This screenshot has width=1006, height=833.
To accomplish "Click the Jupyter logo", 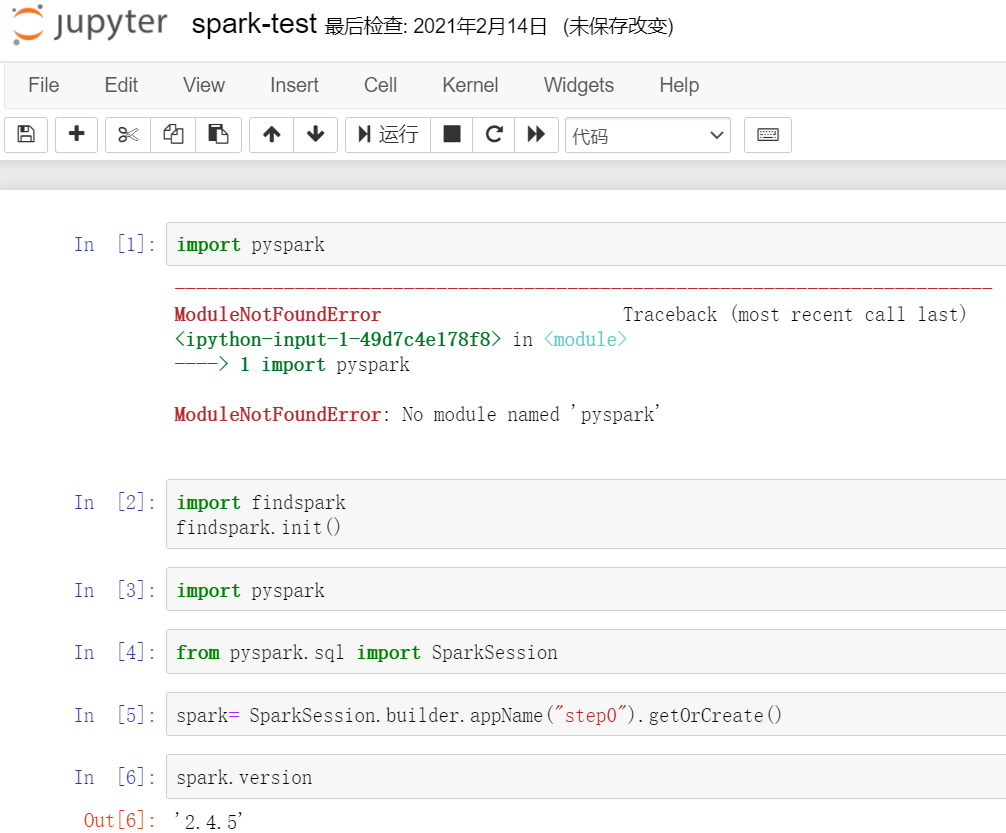I will [x=90, y=24].
